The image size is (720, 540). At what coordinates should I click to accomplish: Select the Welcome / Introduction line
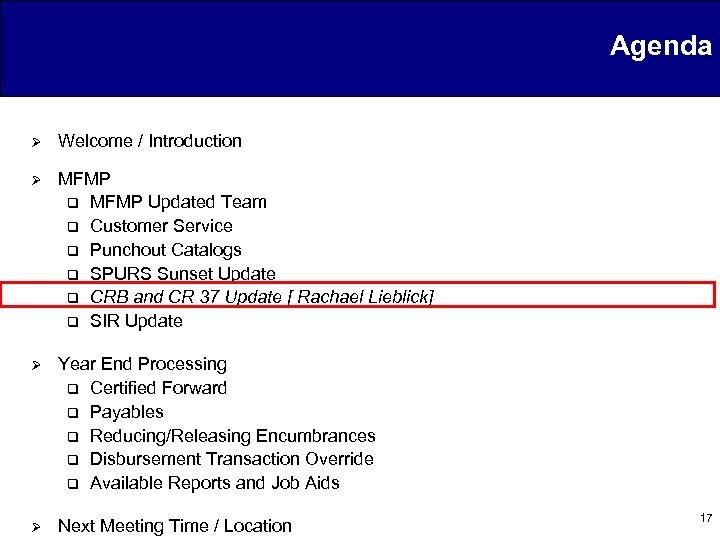point(150,141)
